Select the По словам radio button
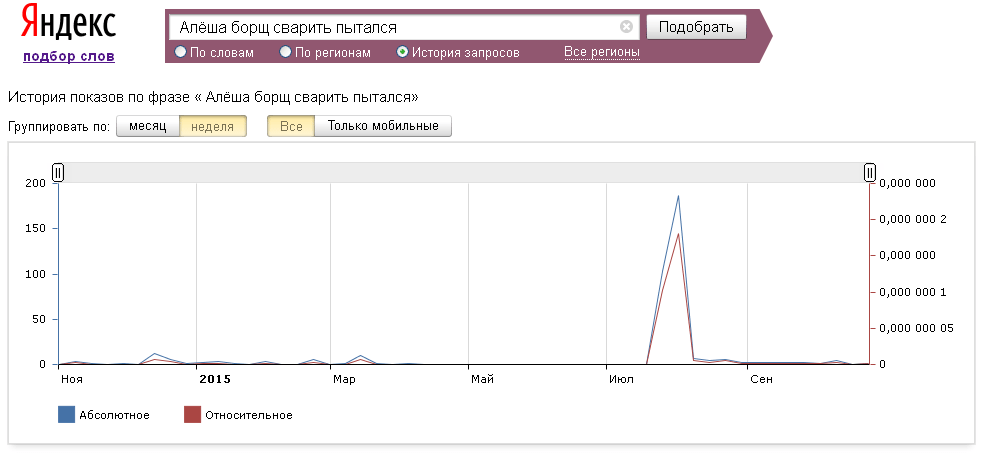Viewport: 981px width, 453px height. [181, 52]
